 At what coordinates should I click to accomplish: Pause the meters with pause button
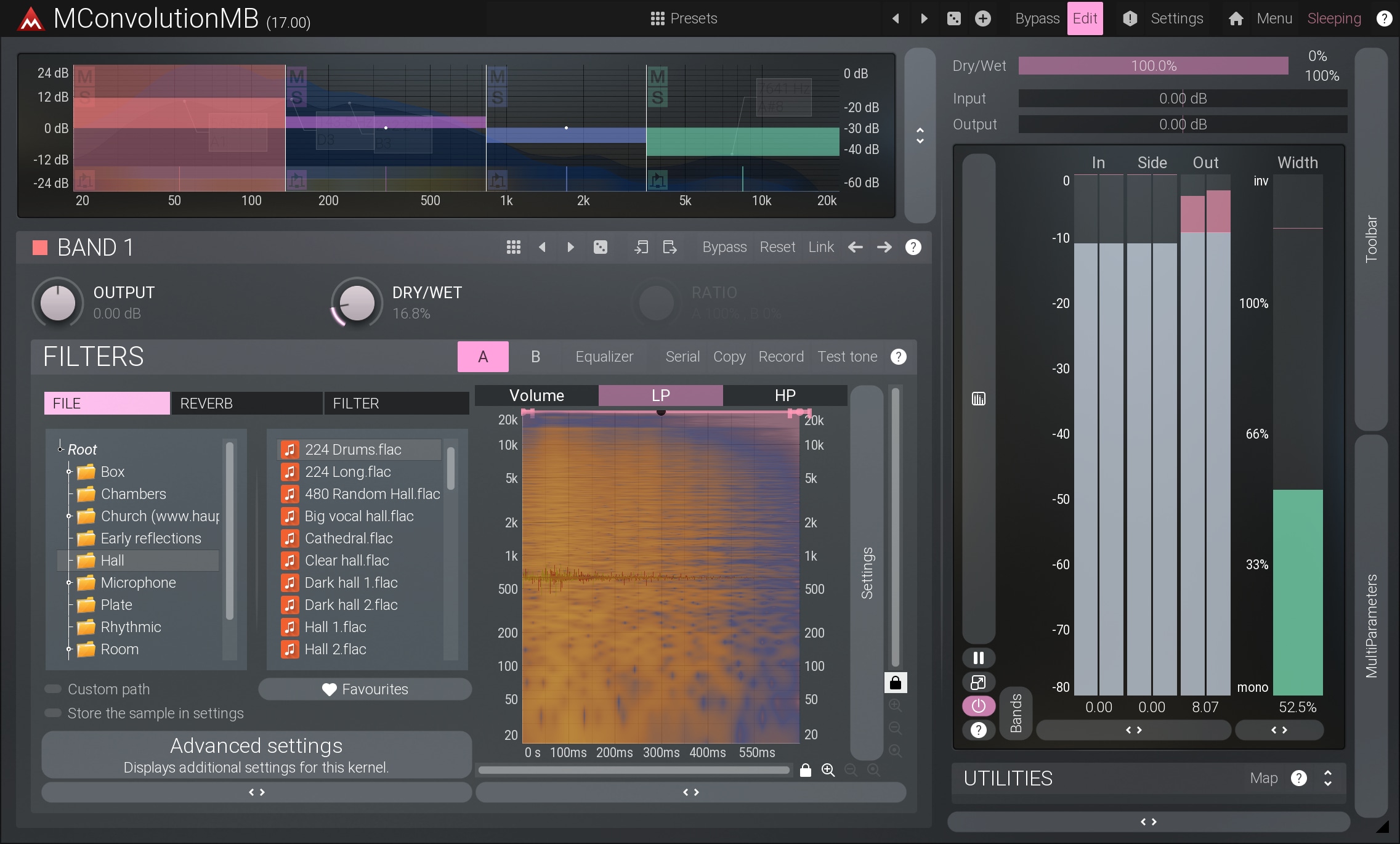(978, 658)
